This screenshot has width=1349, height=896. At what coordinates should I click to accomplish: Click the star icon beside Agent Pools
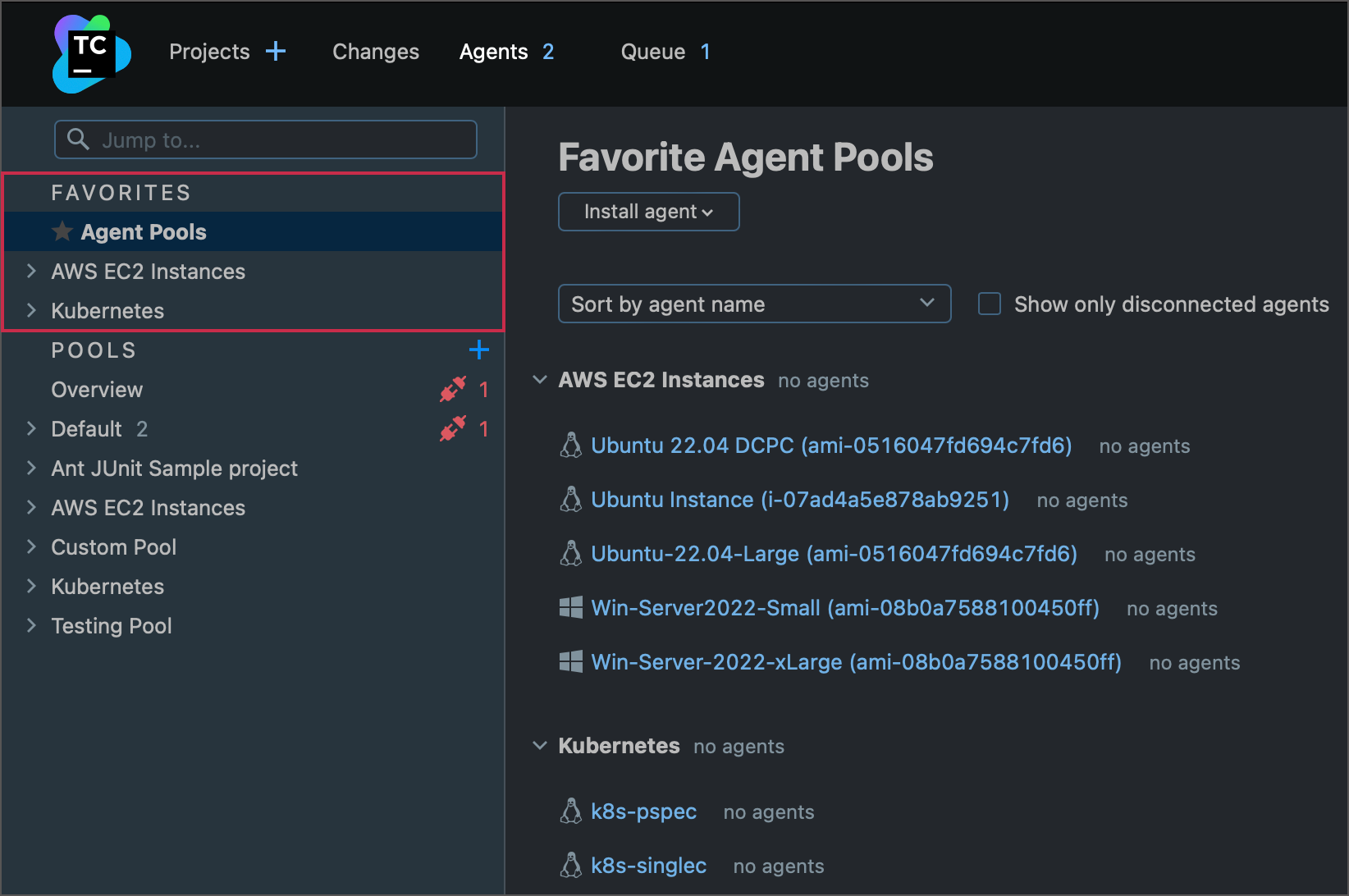[62, 231]
